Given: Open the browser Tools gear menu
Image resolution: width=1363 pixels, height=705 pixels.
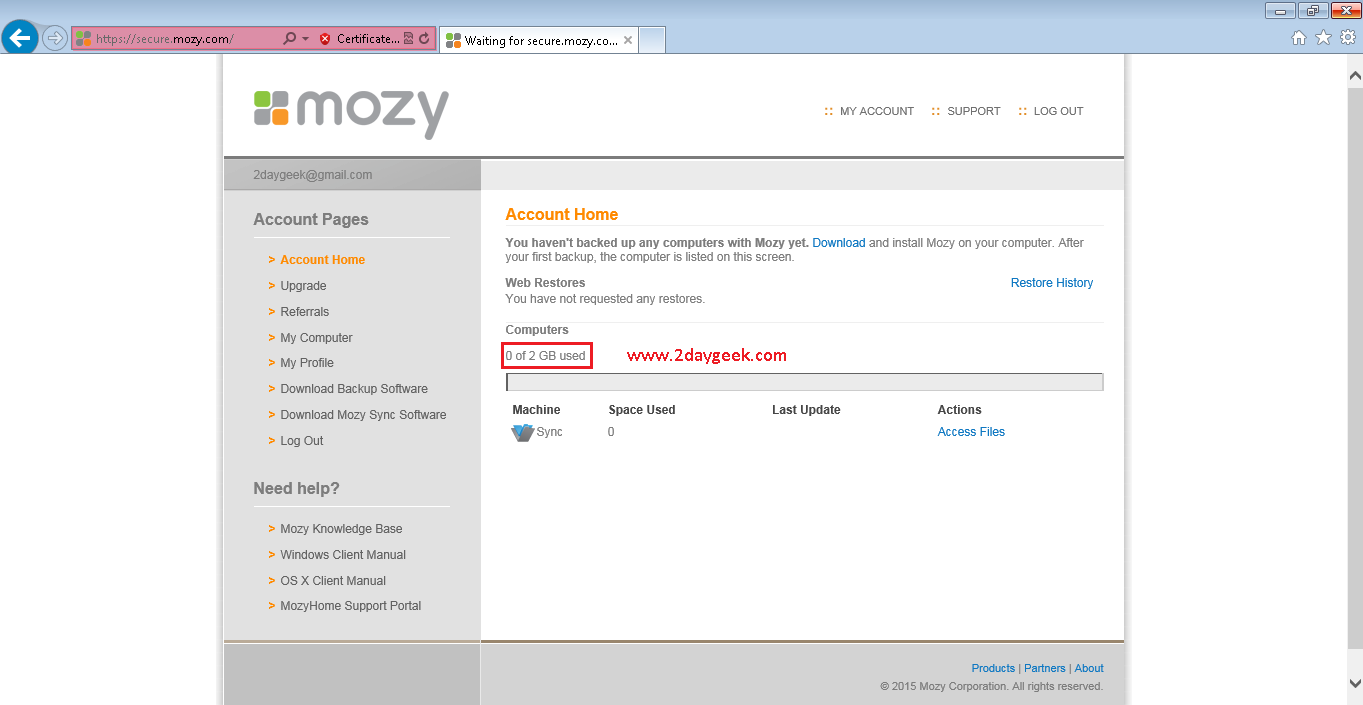Looking at the screenshot, I should 1347,38.
